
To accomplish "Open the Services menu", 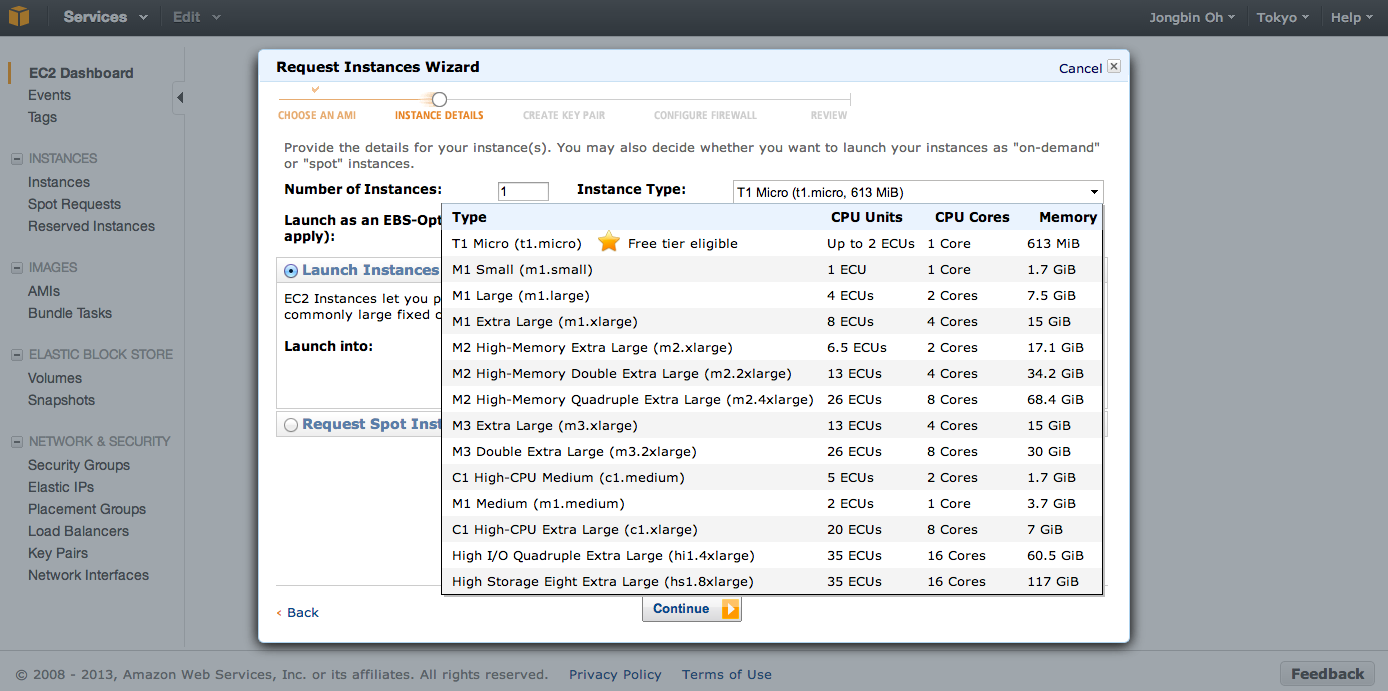I will click(105, 17).
